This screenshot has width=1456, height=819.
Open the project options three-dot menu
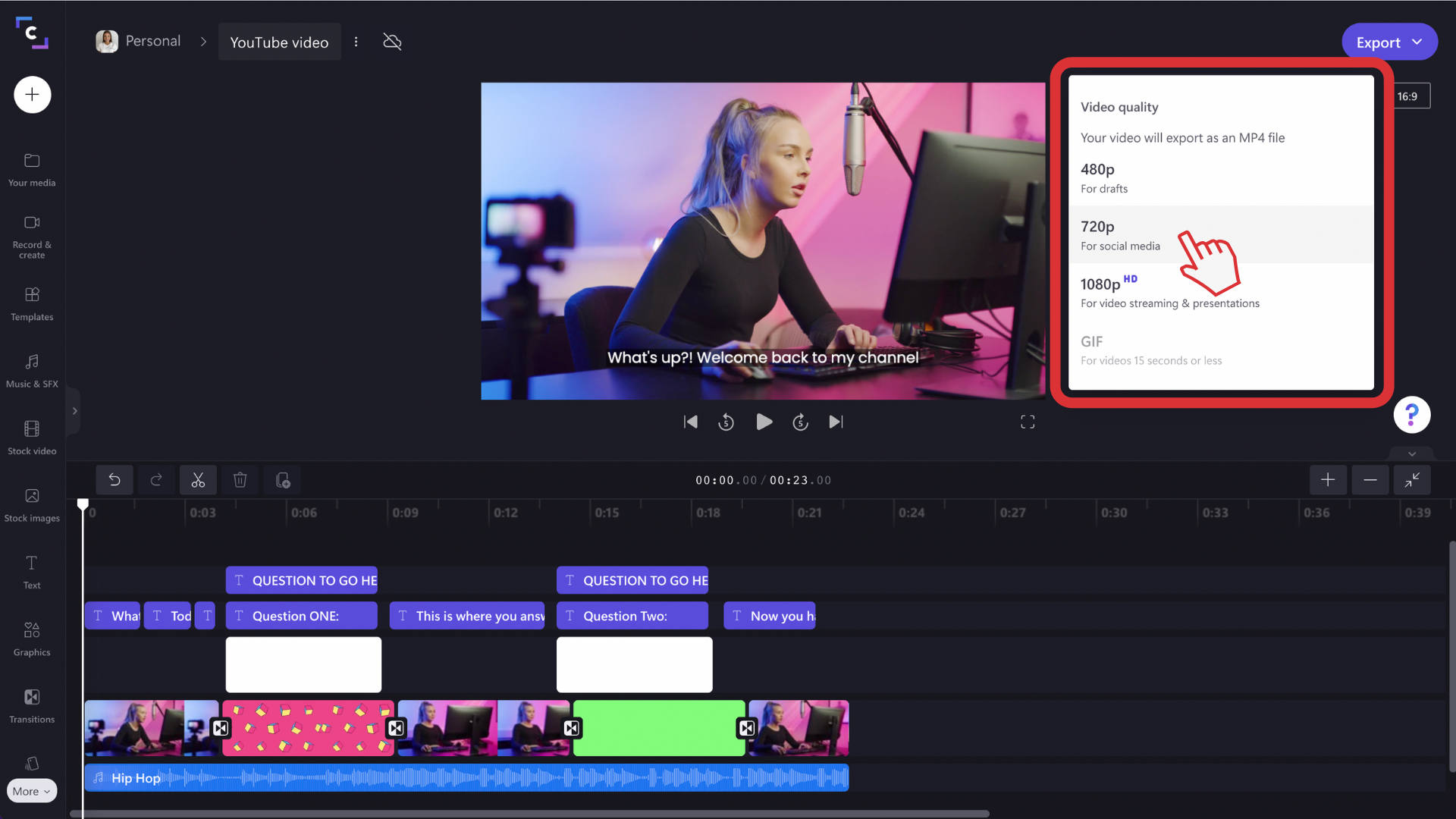click(356, 42)
